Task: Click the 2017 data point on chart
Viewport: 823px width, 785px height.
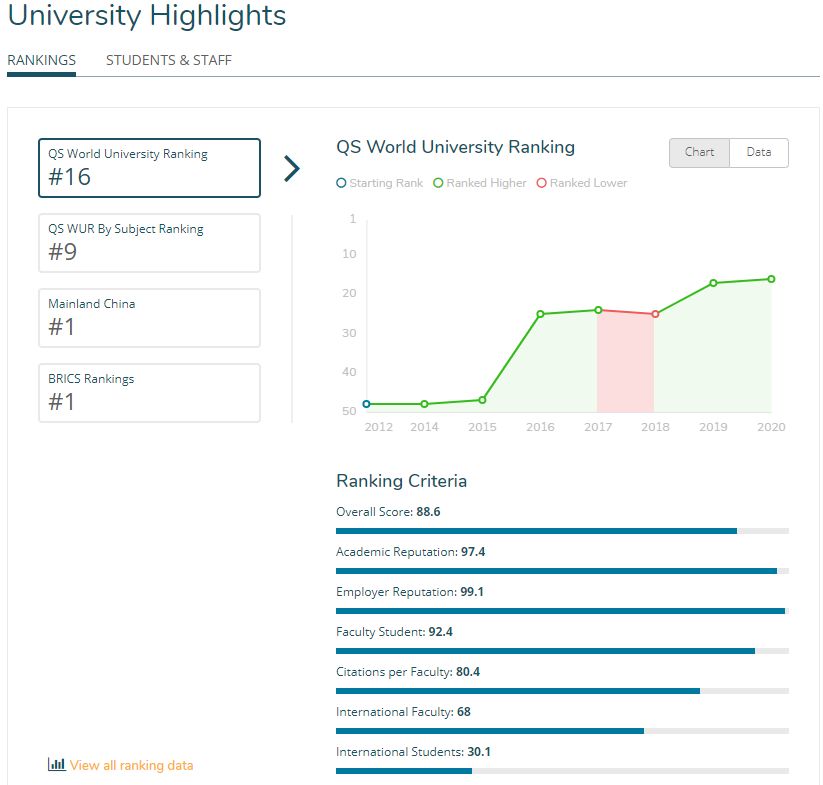Action: pyautogui.click(x=598, y=310)
